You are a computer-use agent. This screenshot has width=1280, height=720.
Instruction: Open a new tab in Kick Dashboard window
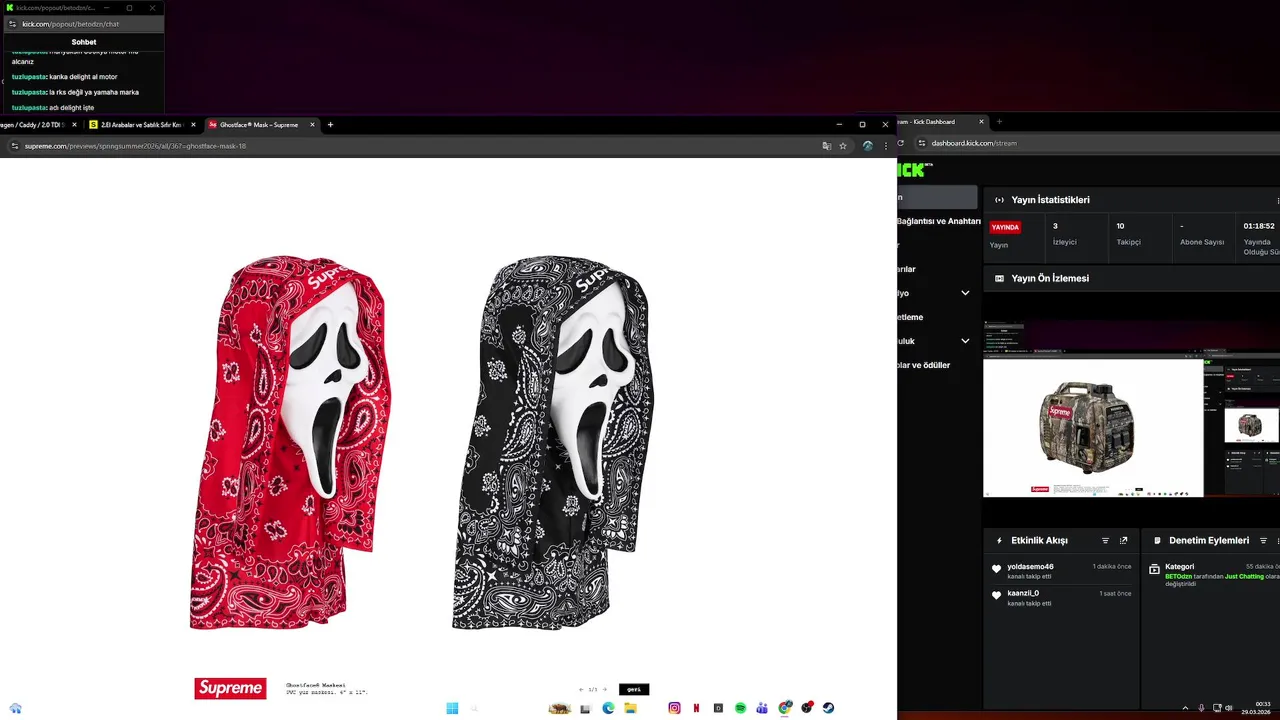[x=999, y=122]
